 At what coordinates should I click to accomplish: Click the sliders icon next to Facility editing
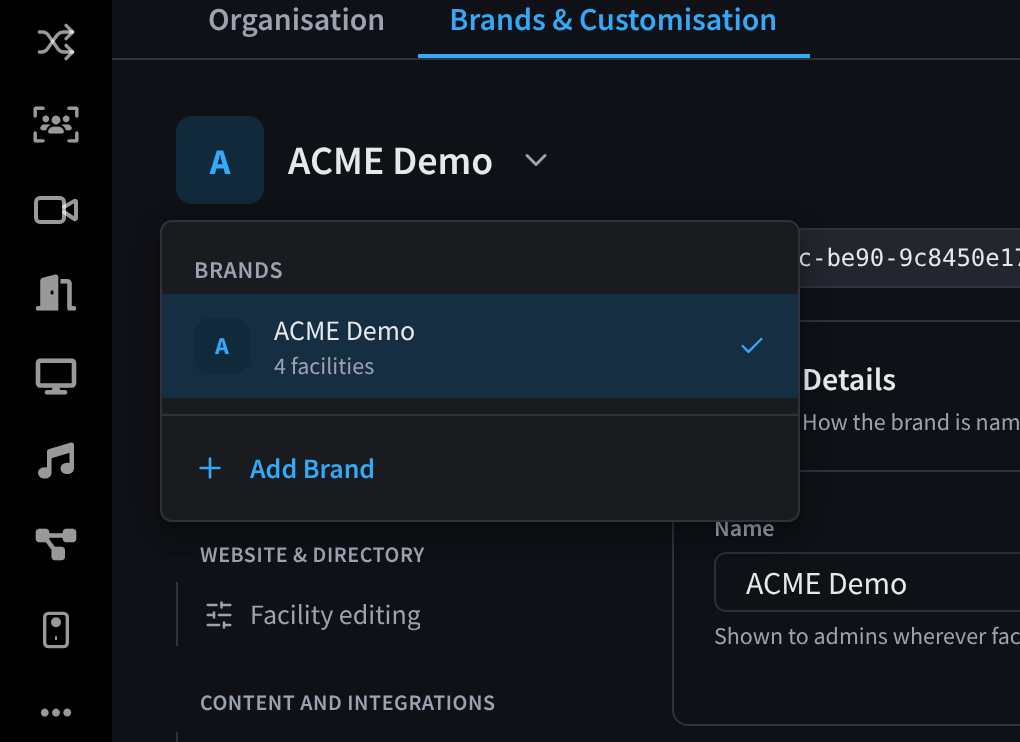(219, 615)
